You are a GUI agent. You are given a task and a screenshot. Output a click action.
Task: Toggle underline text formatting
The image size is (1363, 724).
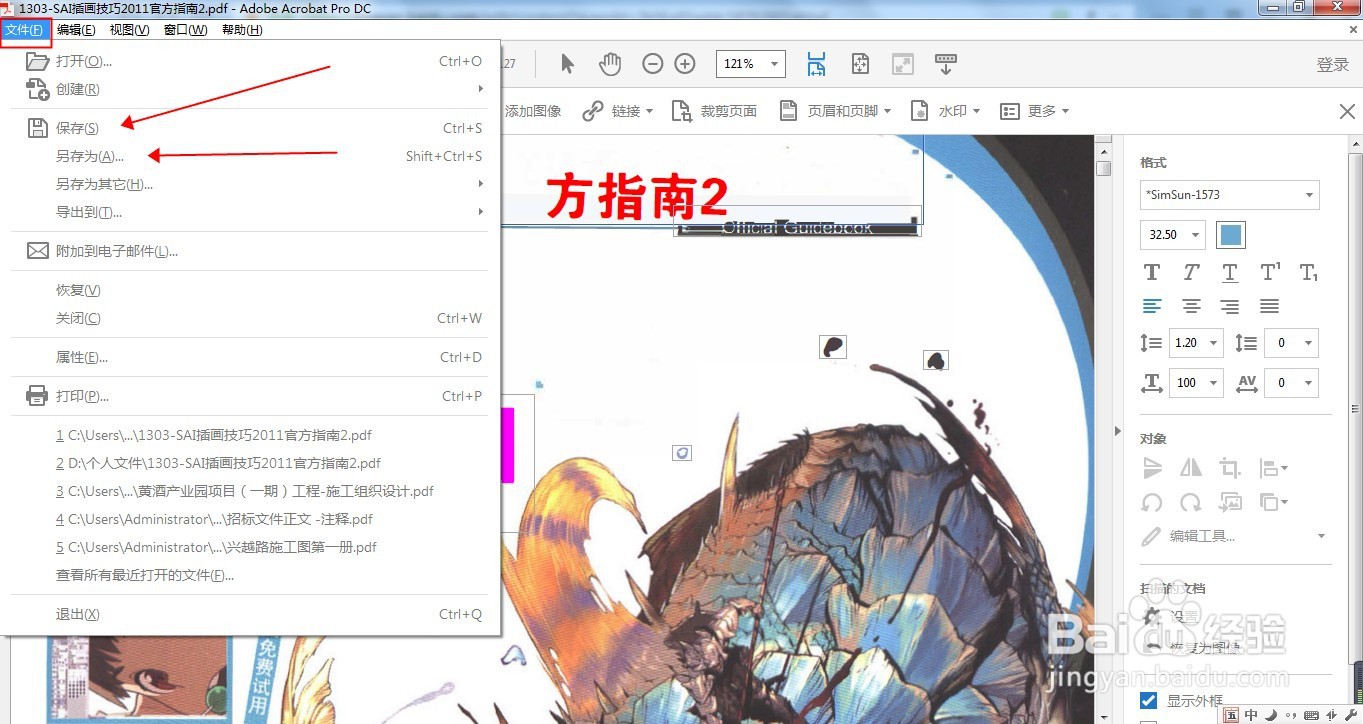[1229, 272]
